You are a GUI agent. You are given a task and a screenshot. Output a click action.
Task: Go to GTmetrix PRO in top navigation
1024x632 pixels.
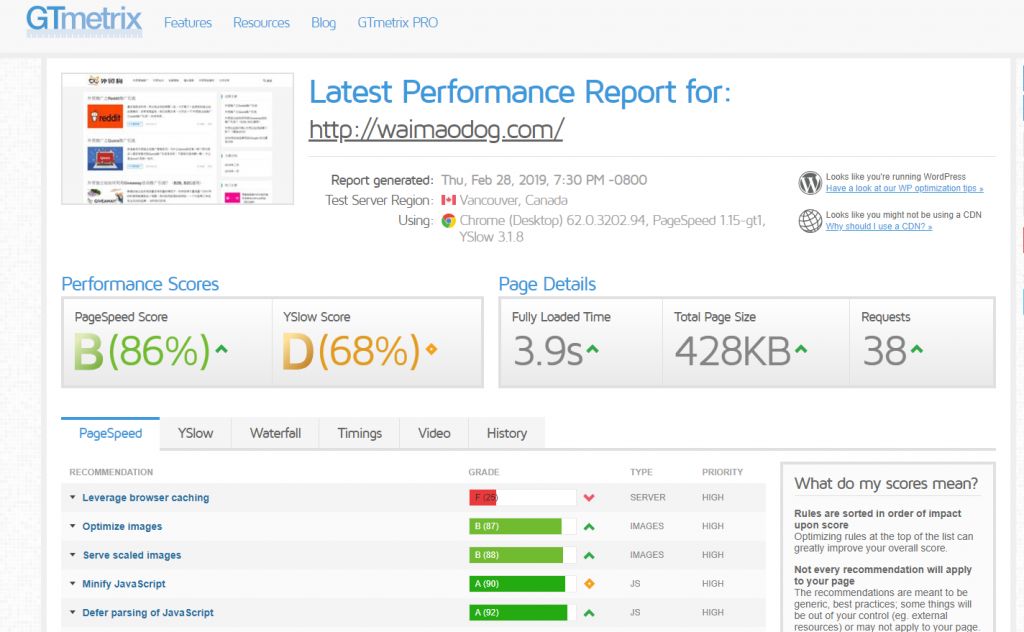[x=397, y=22]
